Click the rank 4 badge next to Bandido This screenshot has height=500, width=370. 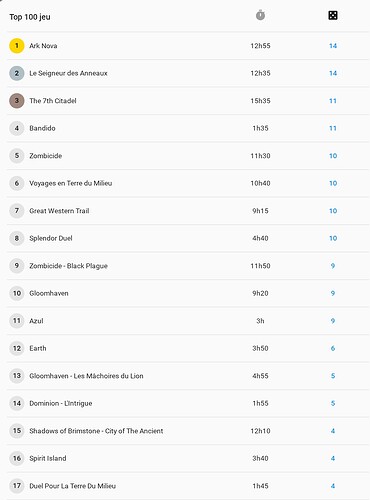[17, 128]
